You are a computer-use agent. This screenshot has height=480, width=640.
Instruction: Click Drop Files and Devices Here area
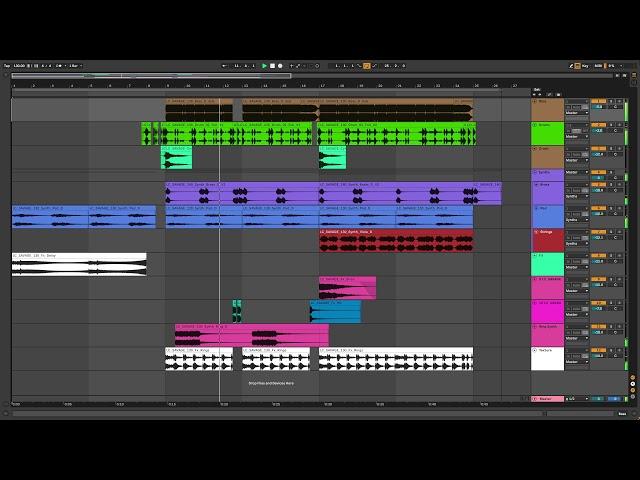[271, 383]
